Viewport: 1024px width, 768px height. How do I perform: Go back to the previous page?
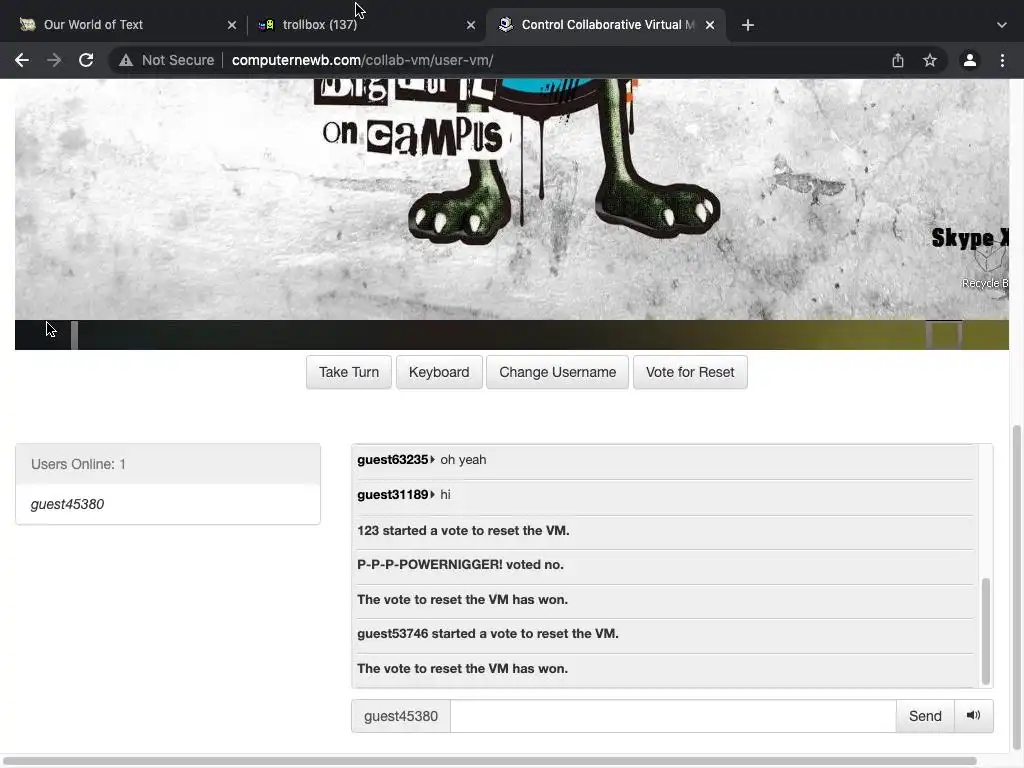click(x=22, y=60)
